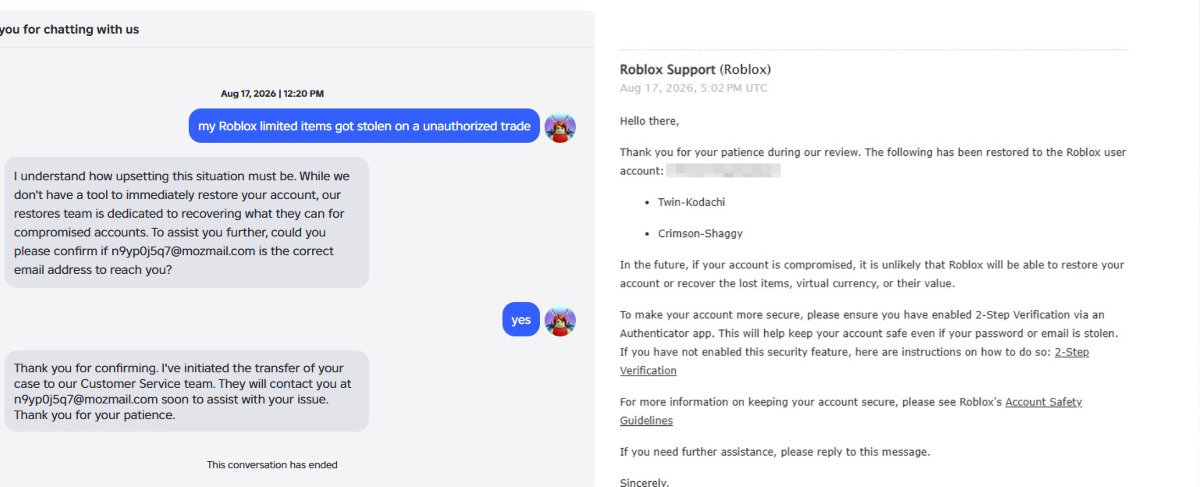The image size is (1200, 487).
Task: Click the avatar beside the stolen items message
Action: (560, 127)
